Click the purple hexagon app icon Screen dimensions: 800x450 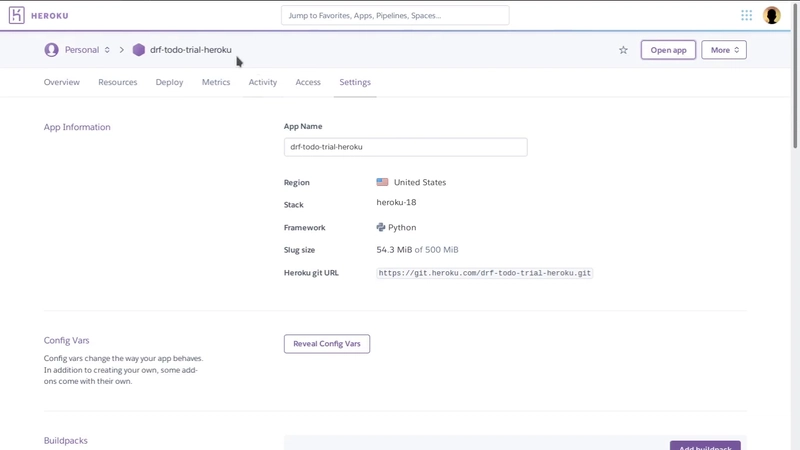point(138,50)
